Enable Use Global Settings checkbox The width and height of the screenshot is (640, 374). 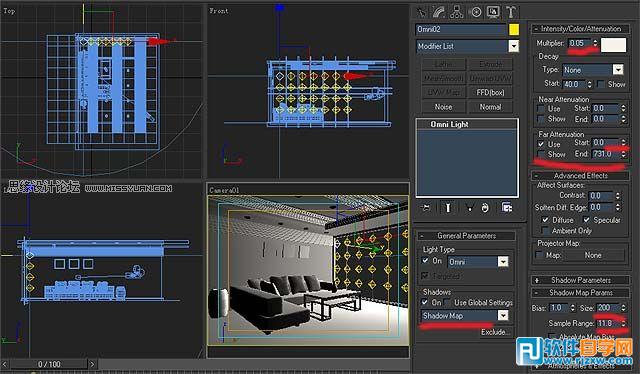[x=448, y=302]
